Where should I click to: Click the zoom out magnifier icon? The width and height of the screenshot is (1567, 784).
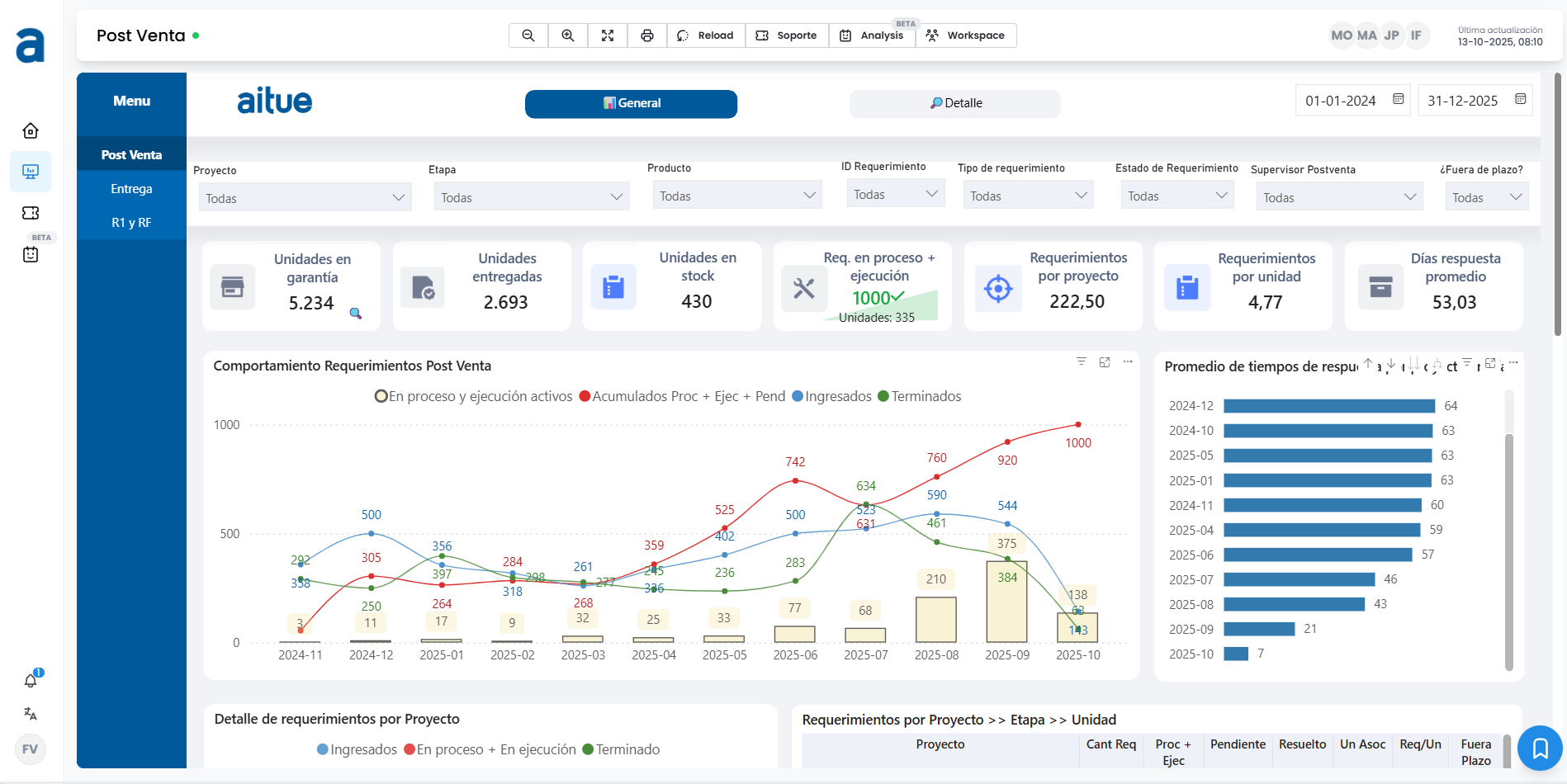(x=528, y=35)
